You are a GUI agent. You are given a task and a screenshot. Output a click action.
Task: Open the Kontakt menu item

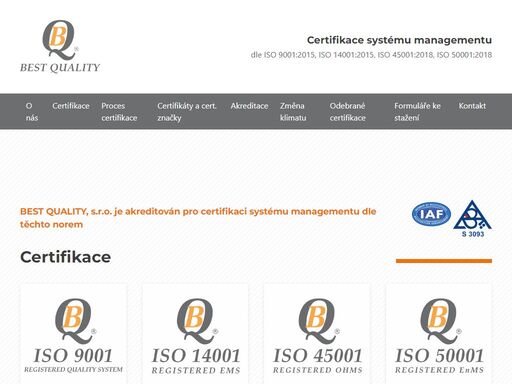[x=472, y=106]
